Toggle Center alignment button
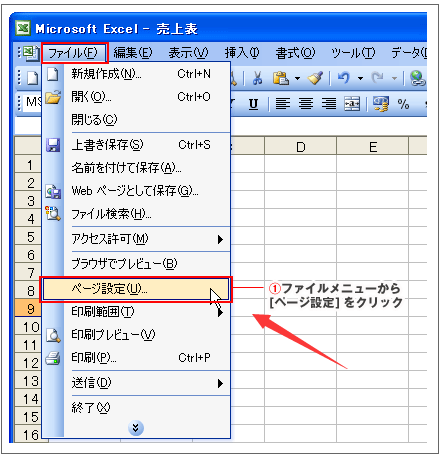This screenshot has width=445, height=460. (306, 104)
